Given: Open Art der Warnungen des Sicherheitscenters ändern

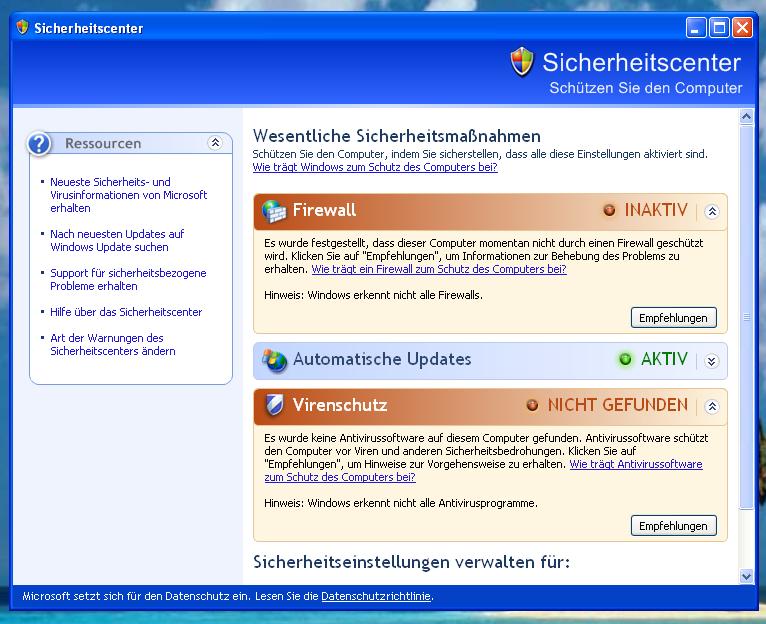Looking at the screenshot, I should point(112,344).
